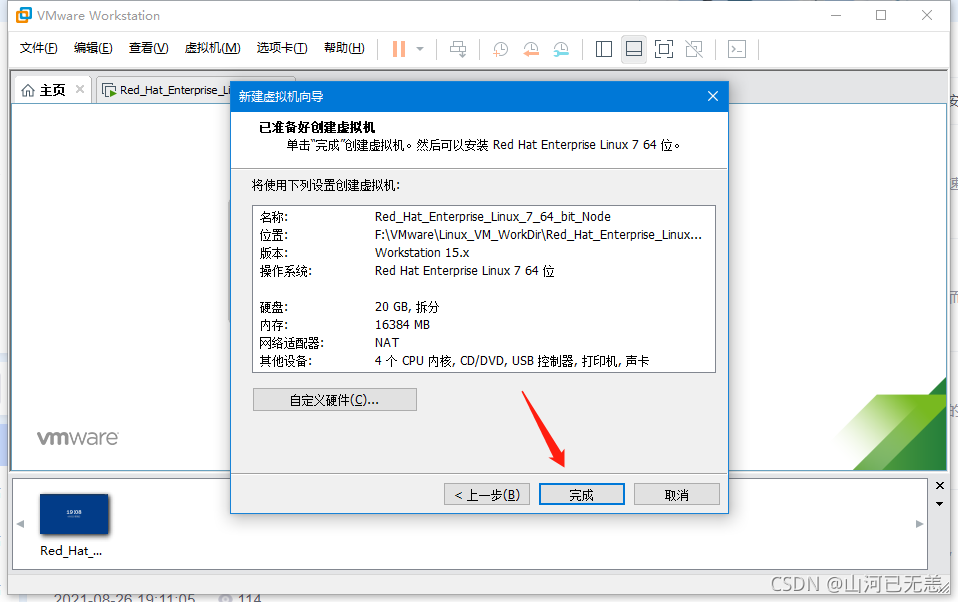Open the 帮助(H) menu

click(x=344, y=48)
